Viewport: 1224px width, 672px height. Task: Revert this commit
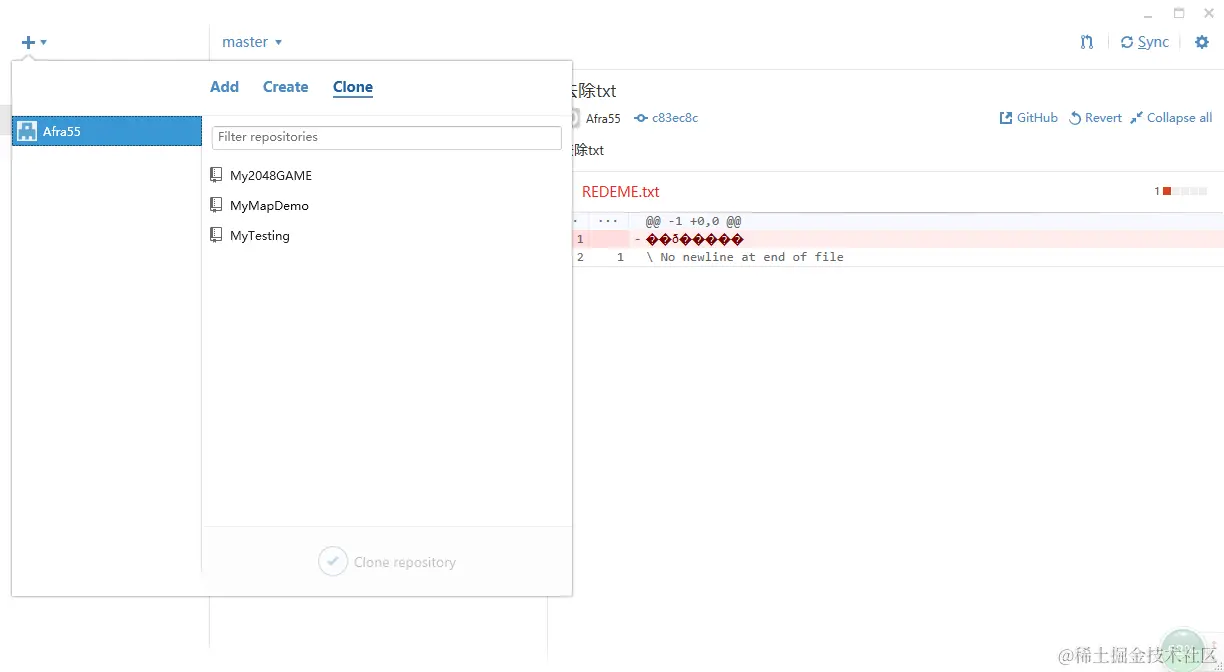[x=1095, y=118]
